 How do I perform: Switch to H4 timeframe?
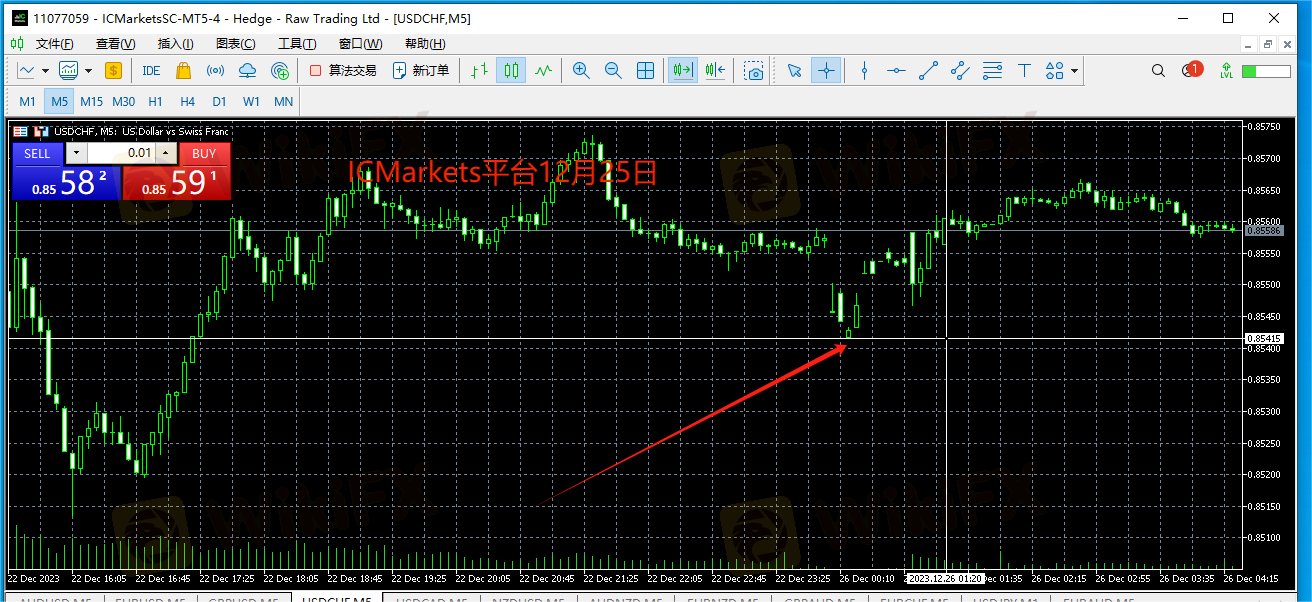[x=187, y=101]
